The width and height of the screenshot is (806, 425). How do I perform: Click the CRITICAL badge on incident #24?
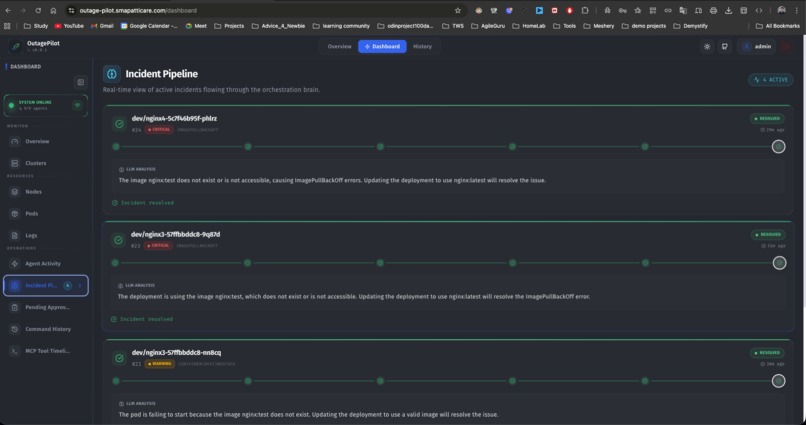pos(159,130)
